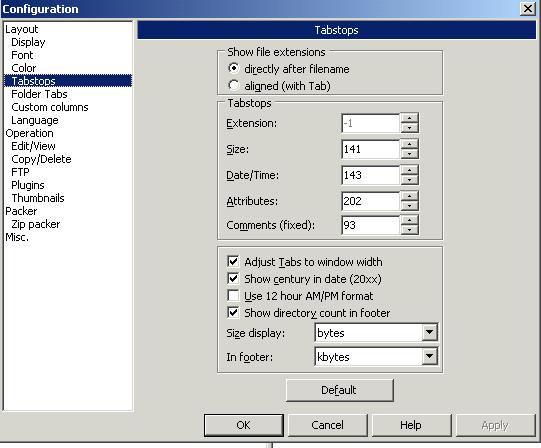Click into the Attributes value field
541x448 pixels.
pos(371,201)
